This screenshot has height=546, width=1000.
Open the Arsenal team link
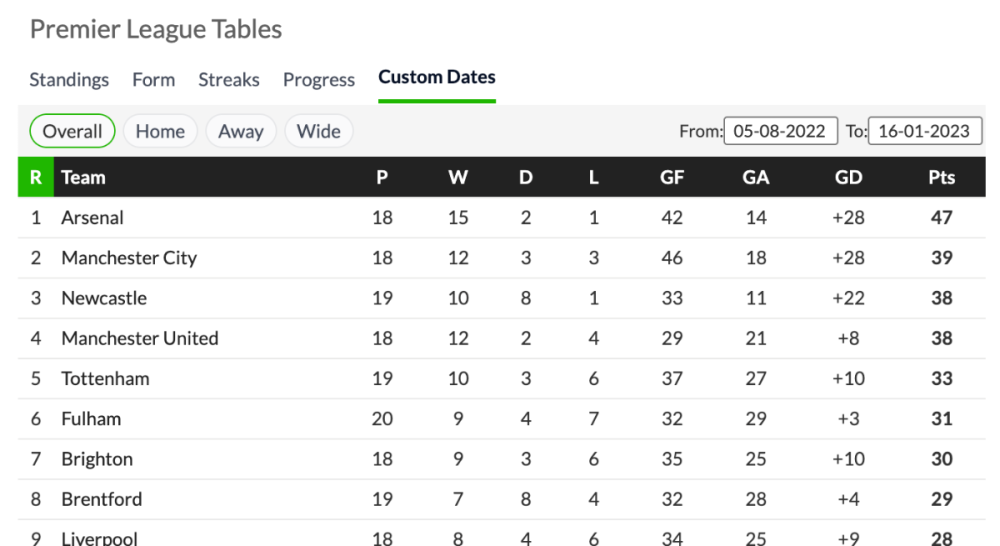click(x=92, y=217)
